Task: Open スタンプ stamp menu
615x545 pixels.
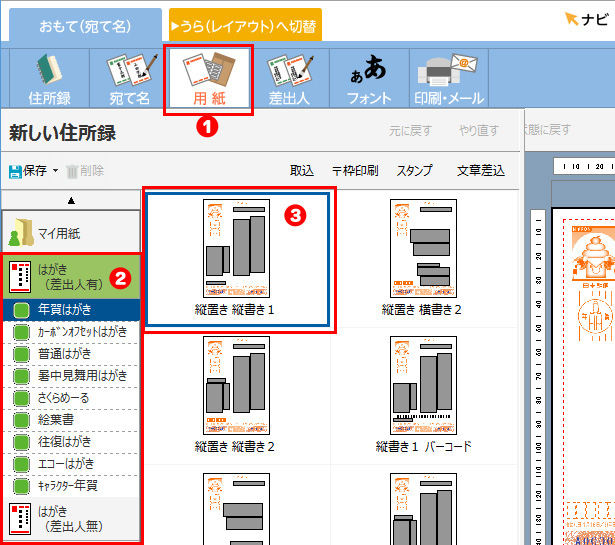Action: tap(414, 171)
